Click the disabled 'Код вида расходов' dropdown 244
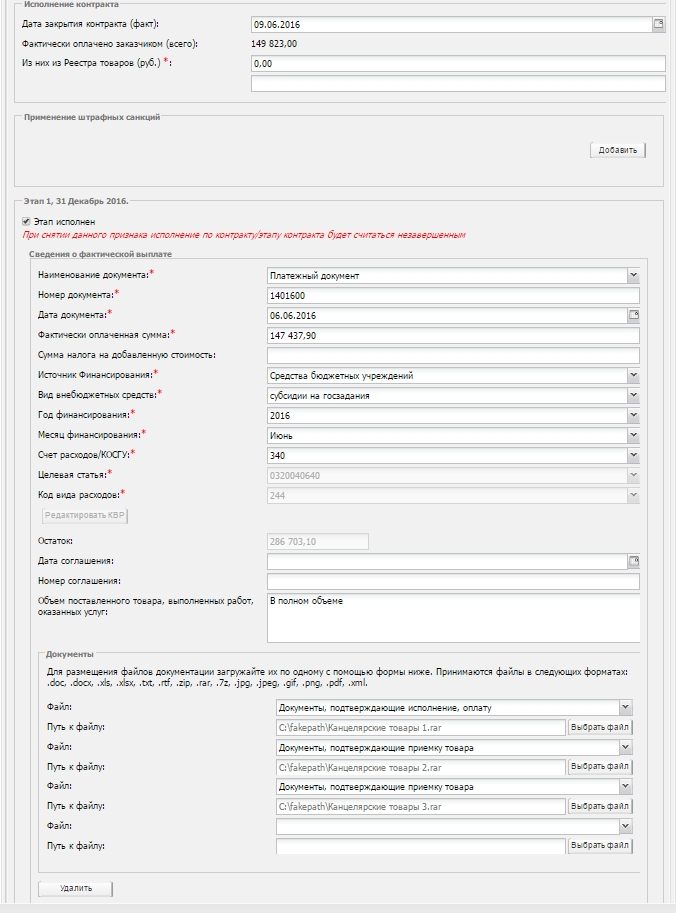Viewport: 676px width, 913px height. coord(453,496)
